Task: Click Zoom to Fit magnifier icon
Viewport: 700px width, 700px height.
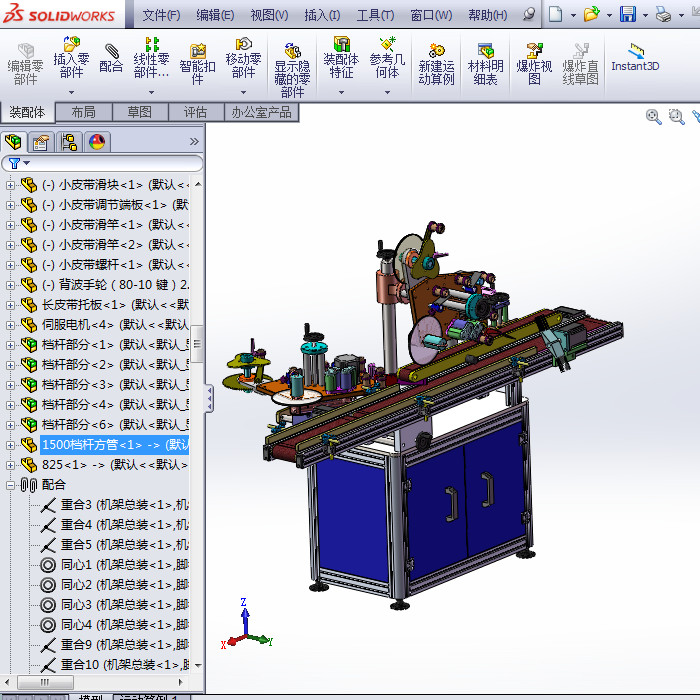Action: (653, 117)
